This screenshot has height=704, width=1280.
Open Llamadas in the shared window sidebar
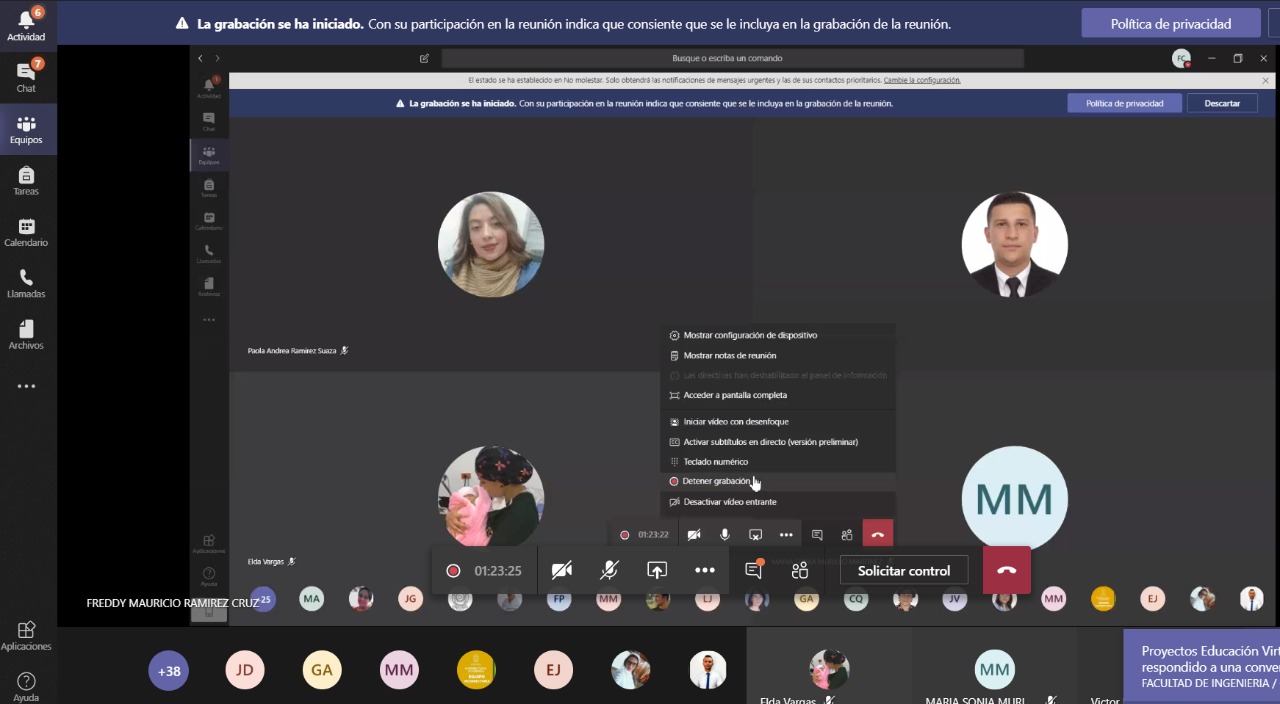pyautogui.click(x=209, y=254)
